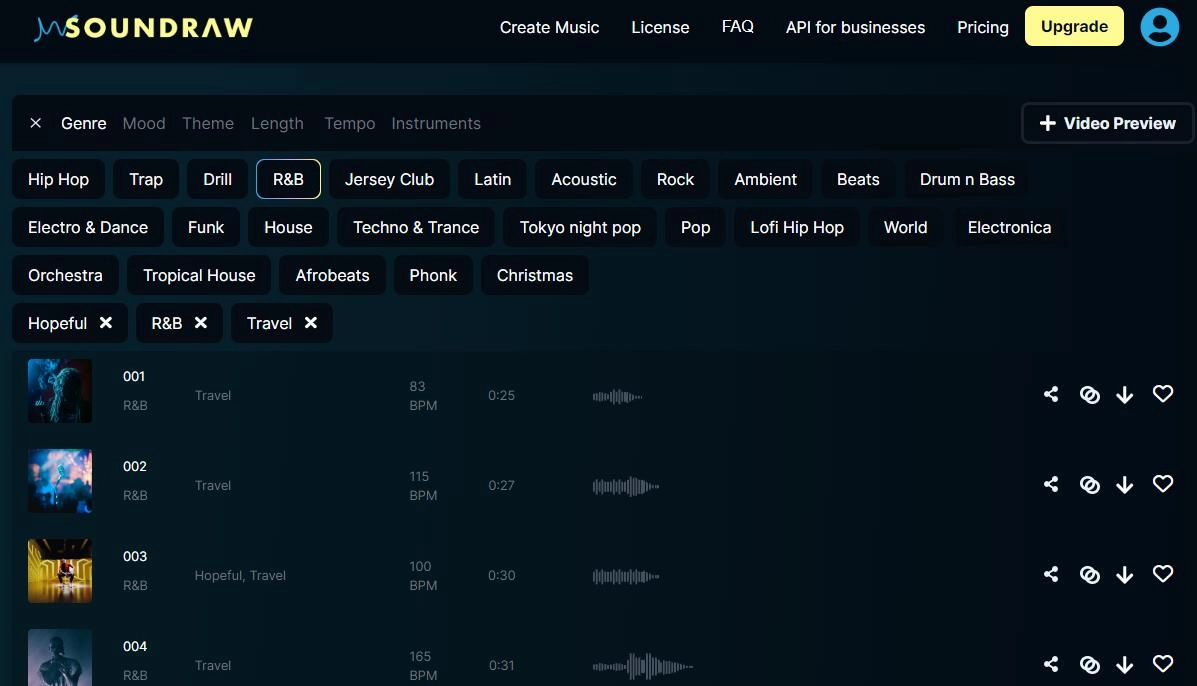Click the share icon for track 001

[x=1051, y=395]
